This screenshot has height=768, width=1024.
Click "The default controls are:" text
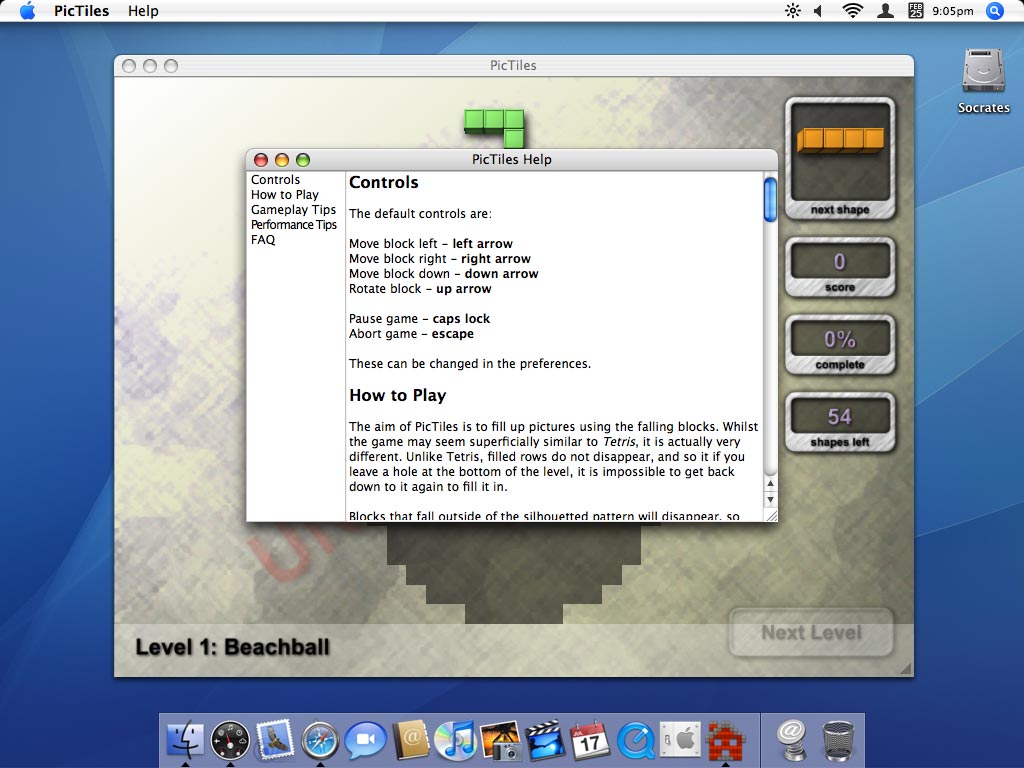tap(421, 214)
